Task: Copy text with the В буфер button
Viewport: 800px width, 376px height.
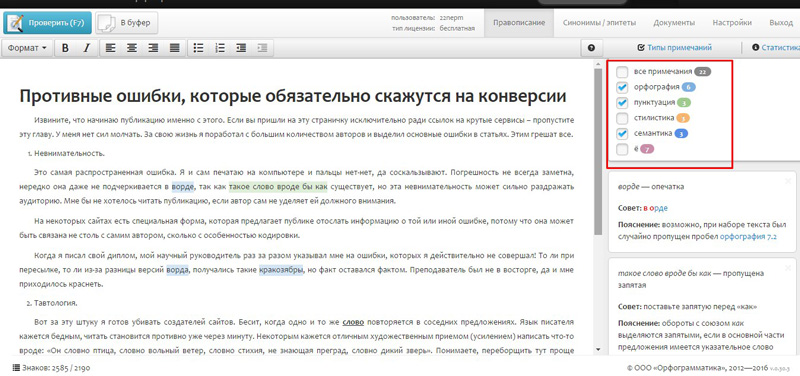Action: (x=127, y=23)
